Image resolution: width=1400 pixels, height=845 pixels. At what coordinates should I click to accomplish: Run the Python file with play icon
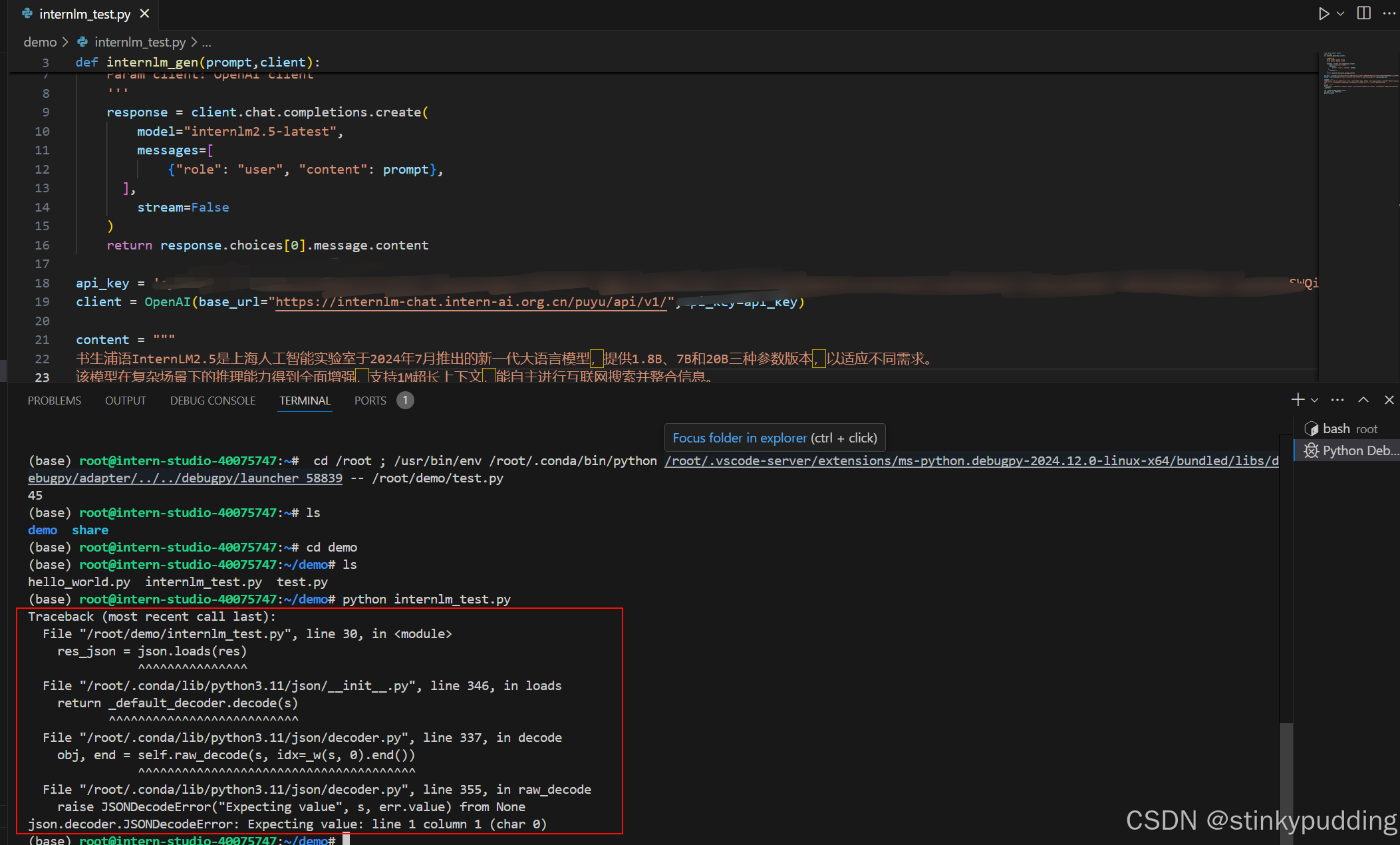tap(1324, 13)
